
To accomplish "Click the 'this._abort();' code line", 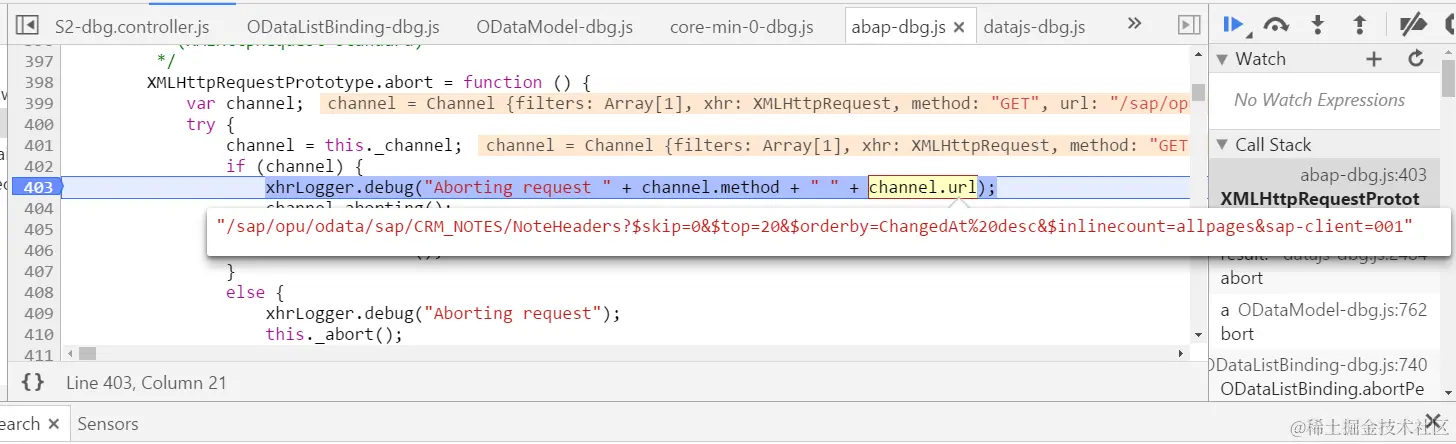I will pos(334,334).
